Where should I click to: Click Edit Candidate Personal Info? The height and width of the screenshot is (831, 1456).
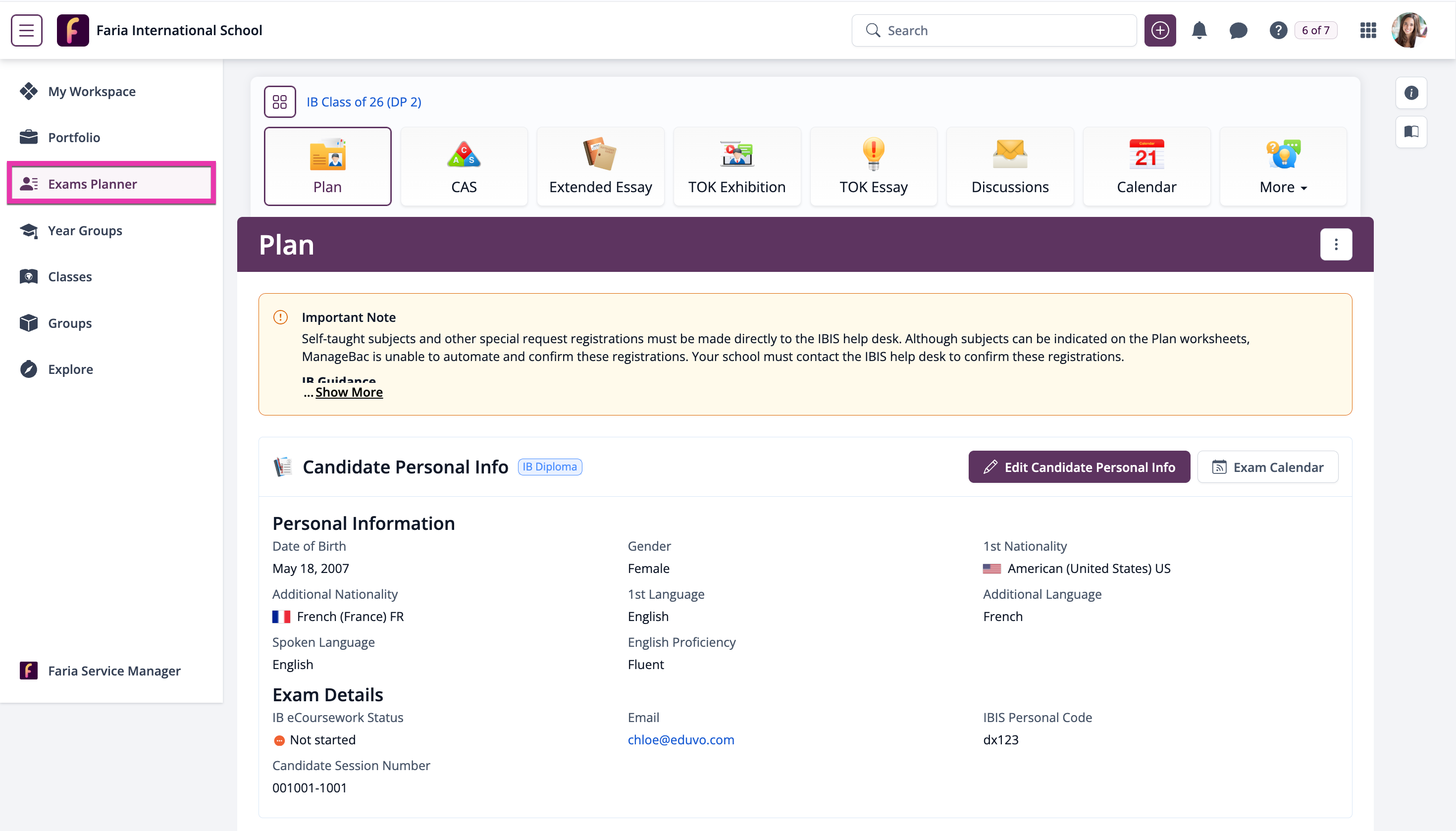(1079, 467)
